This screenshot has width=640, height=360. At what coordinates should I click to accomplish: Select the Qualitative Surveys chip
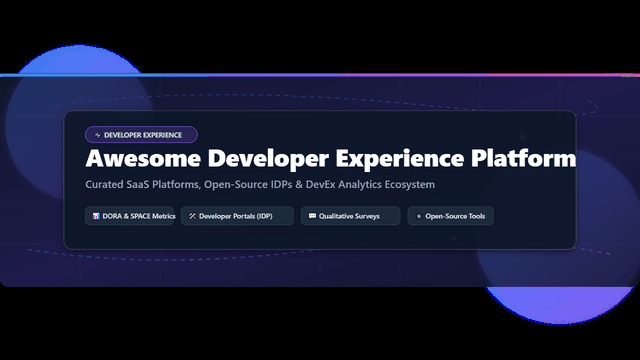click(x=351, y=216)
